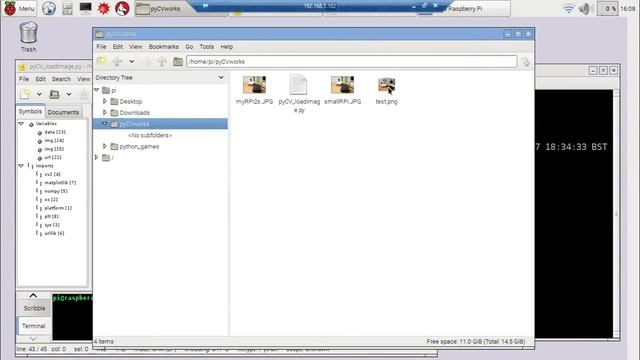Switch to the Symbols sidebar tab

(x=30, y=111)
